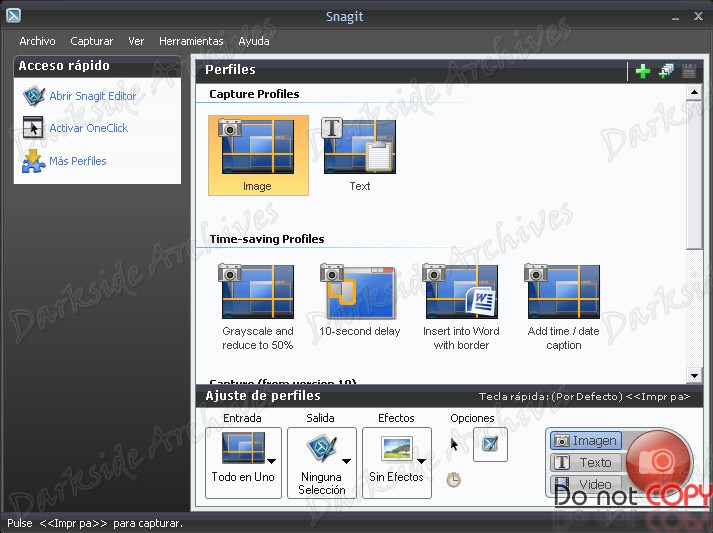Toggle preview in editor option icon
Viewport: 713px width, 533px height.
pyautogui.click(x=490, y=444)
